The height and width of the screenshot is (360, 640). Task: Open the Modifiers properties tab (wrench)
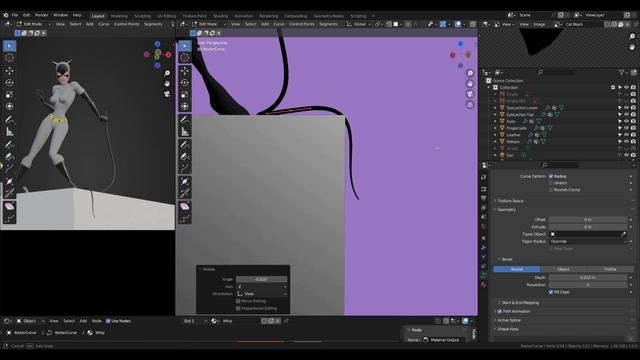point(484,247)
